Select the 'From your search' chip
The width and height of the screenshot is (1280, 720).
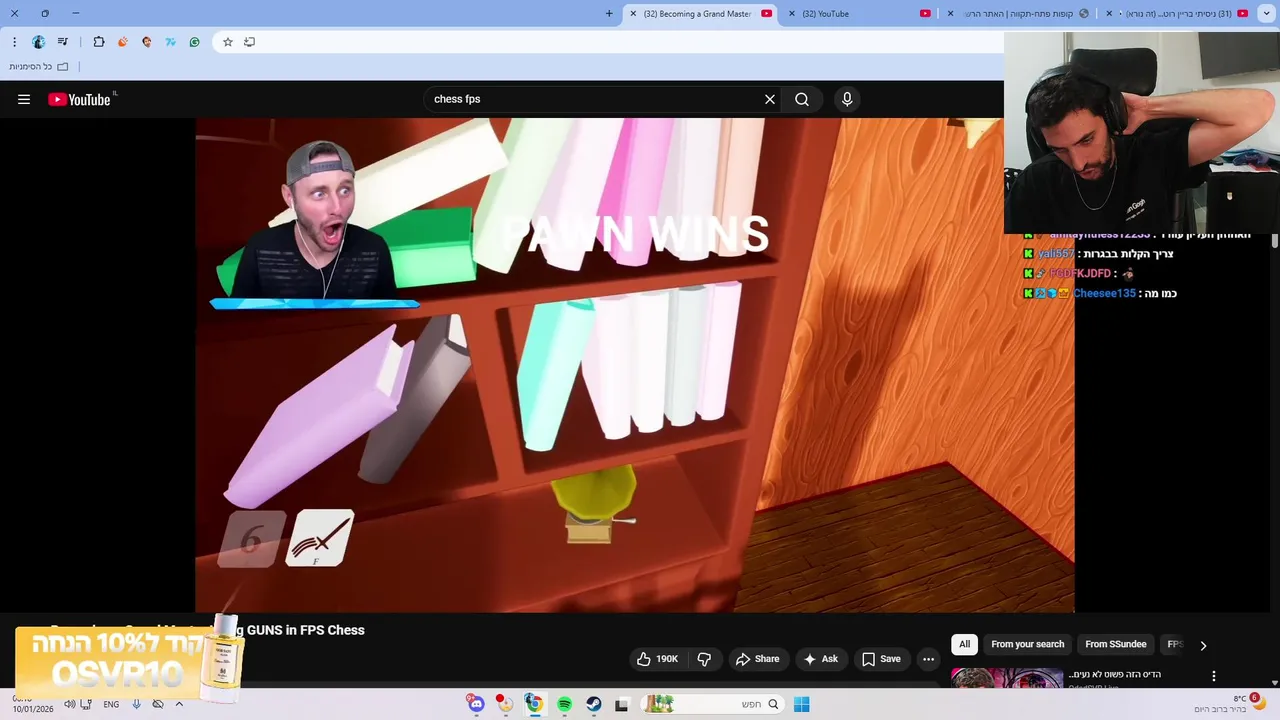pyautogui.click(x=1027, y=644)
